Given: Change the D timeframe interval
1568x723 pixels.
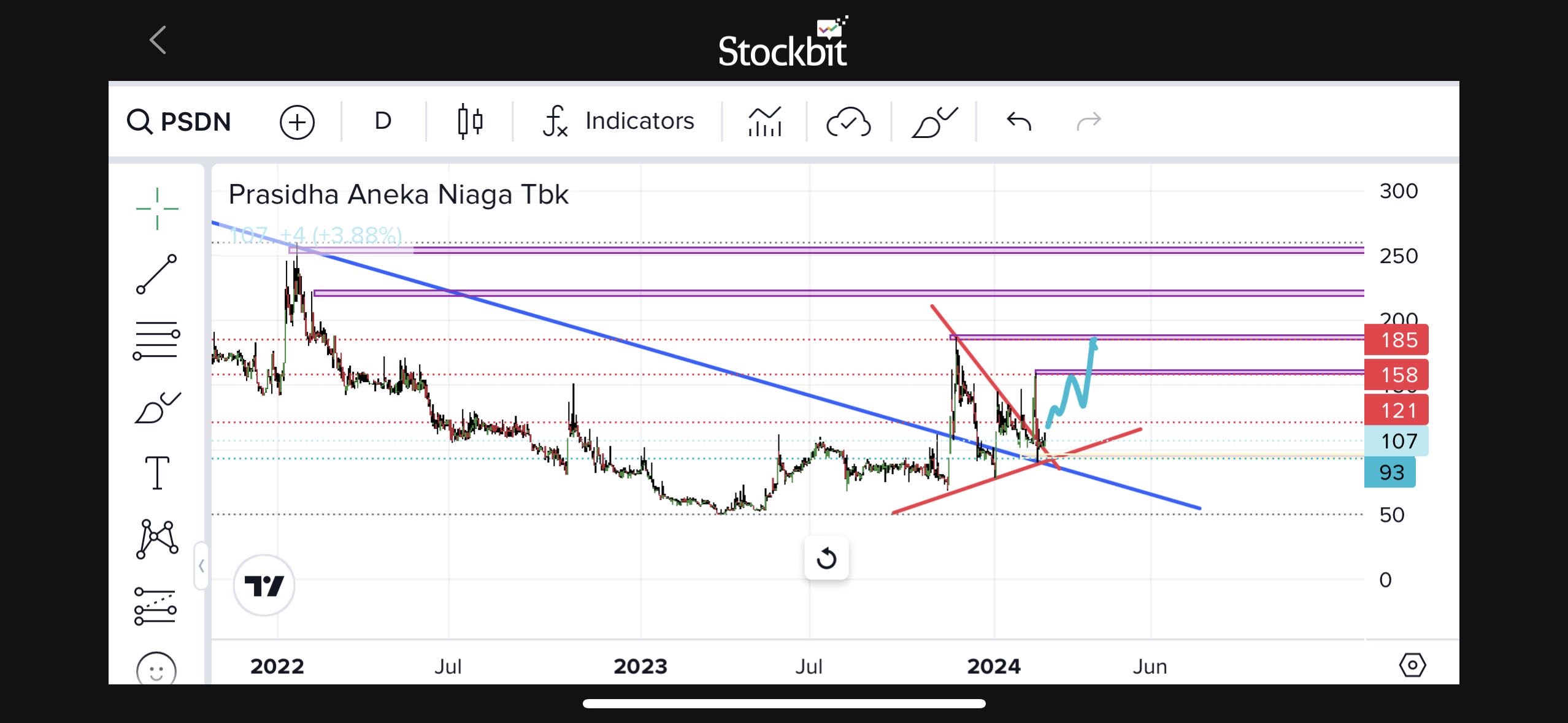Looking at the screenshot, I should point(383,121).
